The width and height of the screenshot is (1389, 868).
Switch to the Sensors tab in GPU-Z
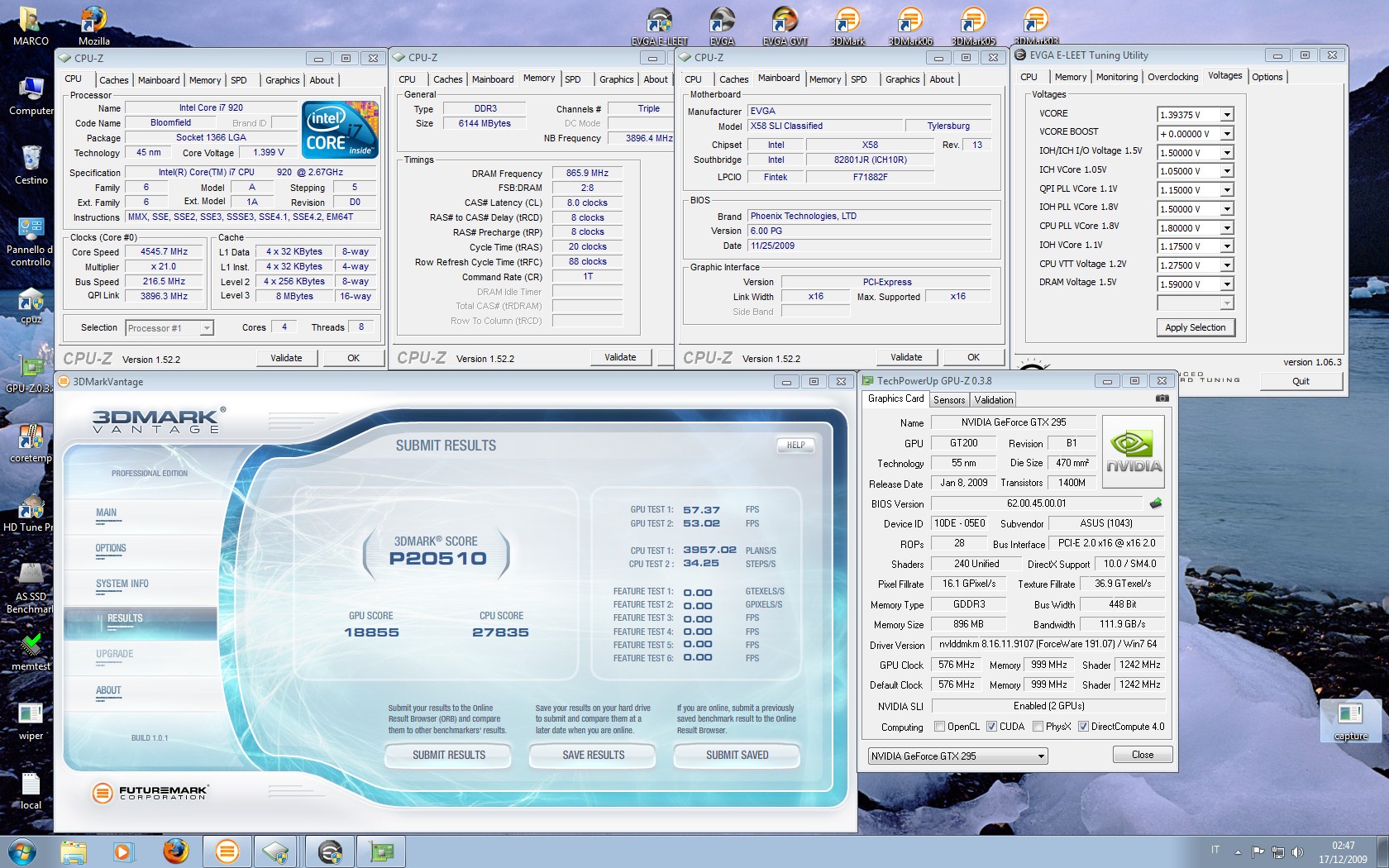[949, 400]
